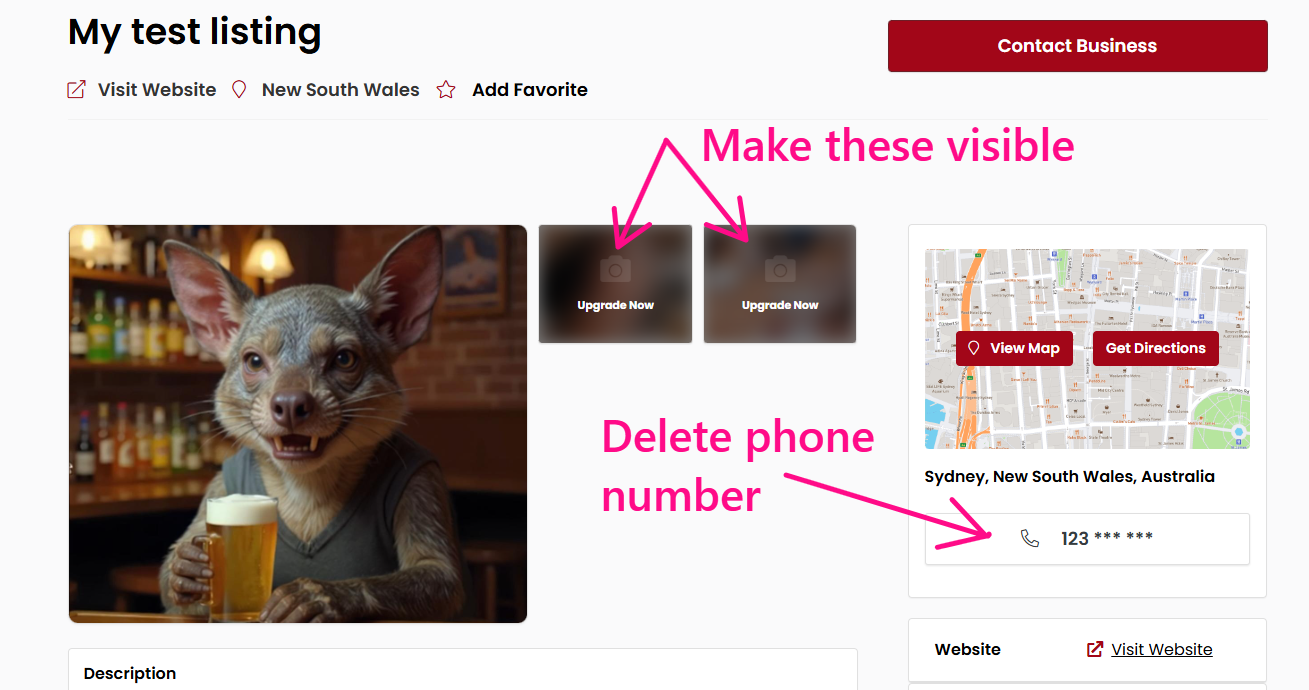Open the underlined Visit Website sidebar link

(x=1162, y=649)
